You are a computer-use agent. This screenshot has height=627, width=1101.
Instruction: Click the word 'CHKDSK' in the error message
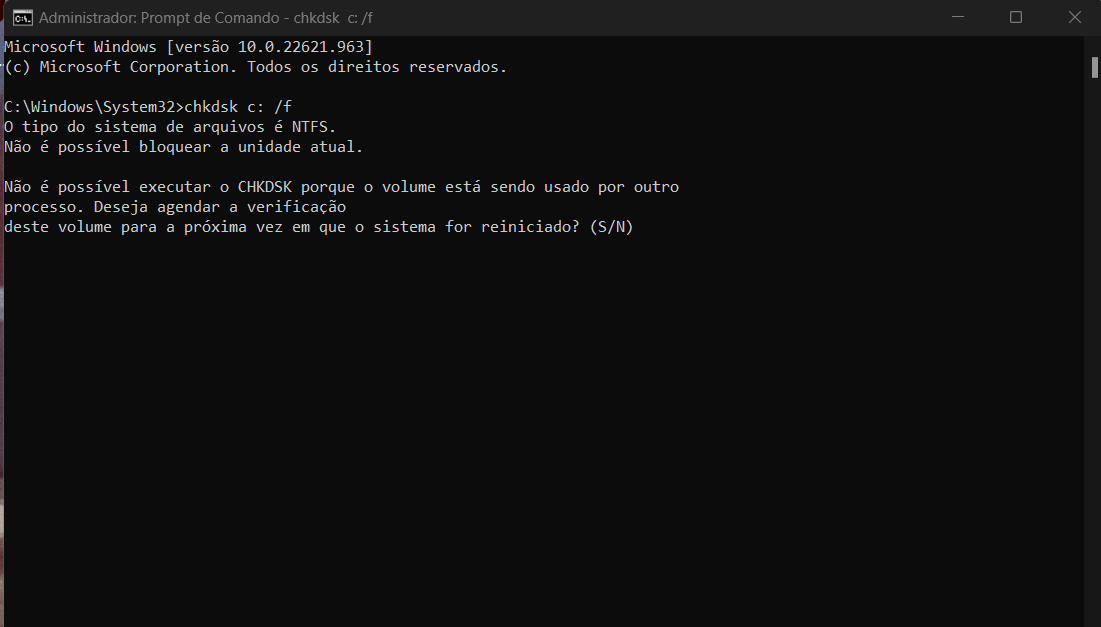(x=265, y=187)
